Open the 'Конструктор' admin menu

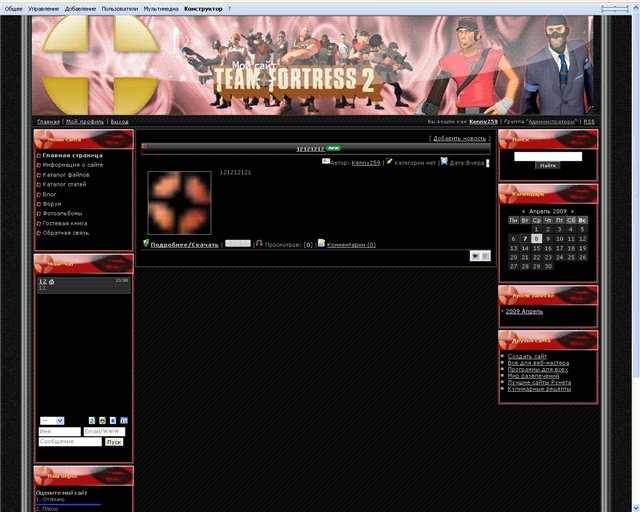[203, 9]
